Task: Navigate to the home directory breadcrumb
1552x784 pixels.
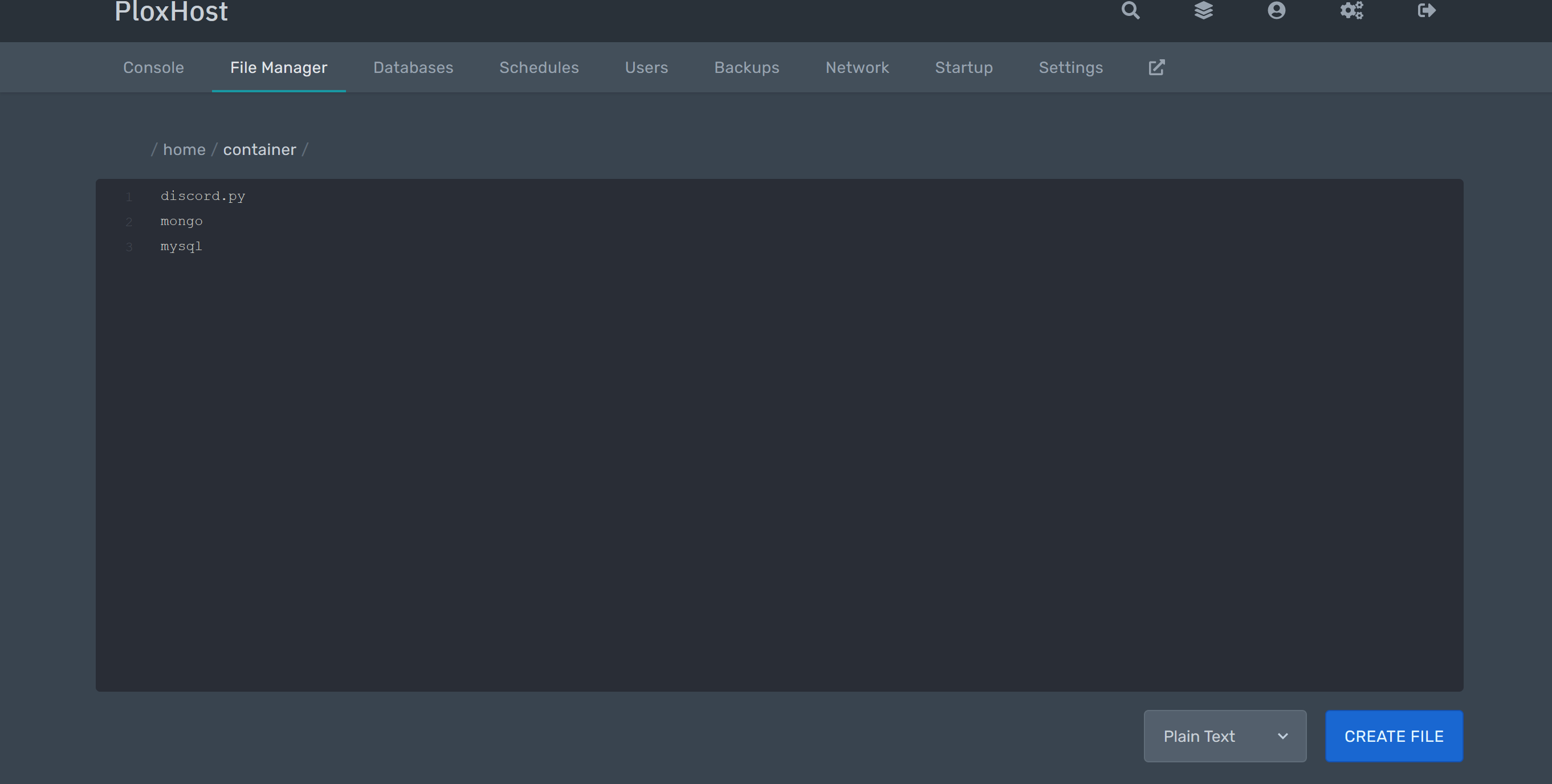Action: coord(184,149)
